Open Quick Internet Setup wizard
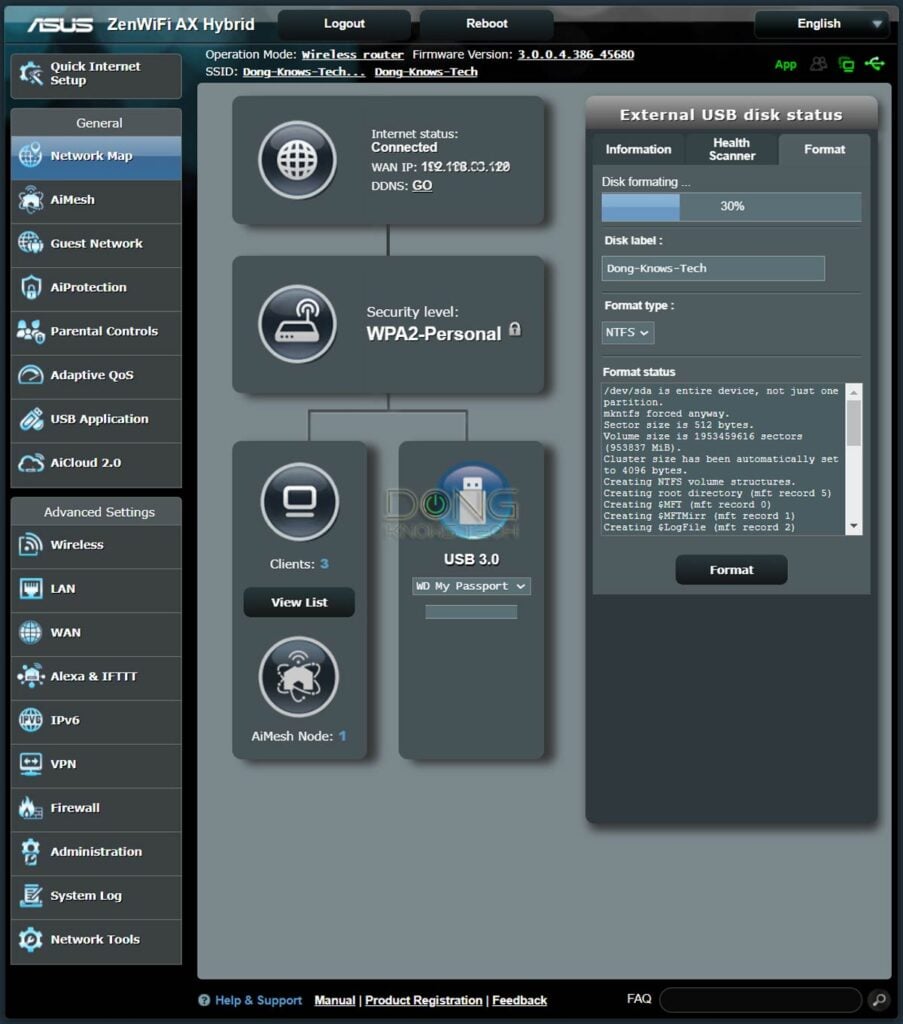Viewport: 903px width, 1024px height. [x=96, y=74]
